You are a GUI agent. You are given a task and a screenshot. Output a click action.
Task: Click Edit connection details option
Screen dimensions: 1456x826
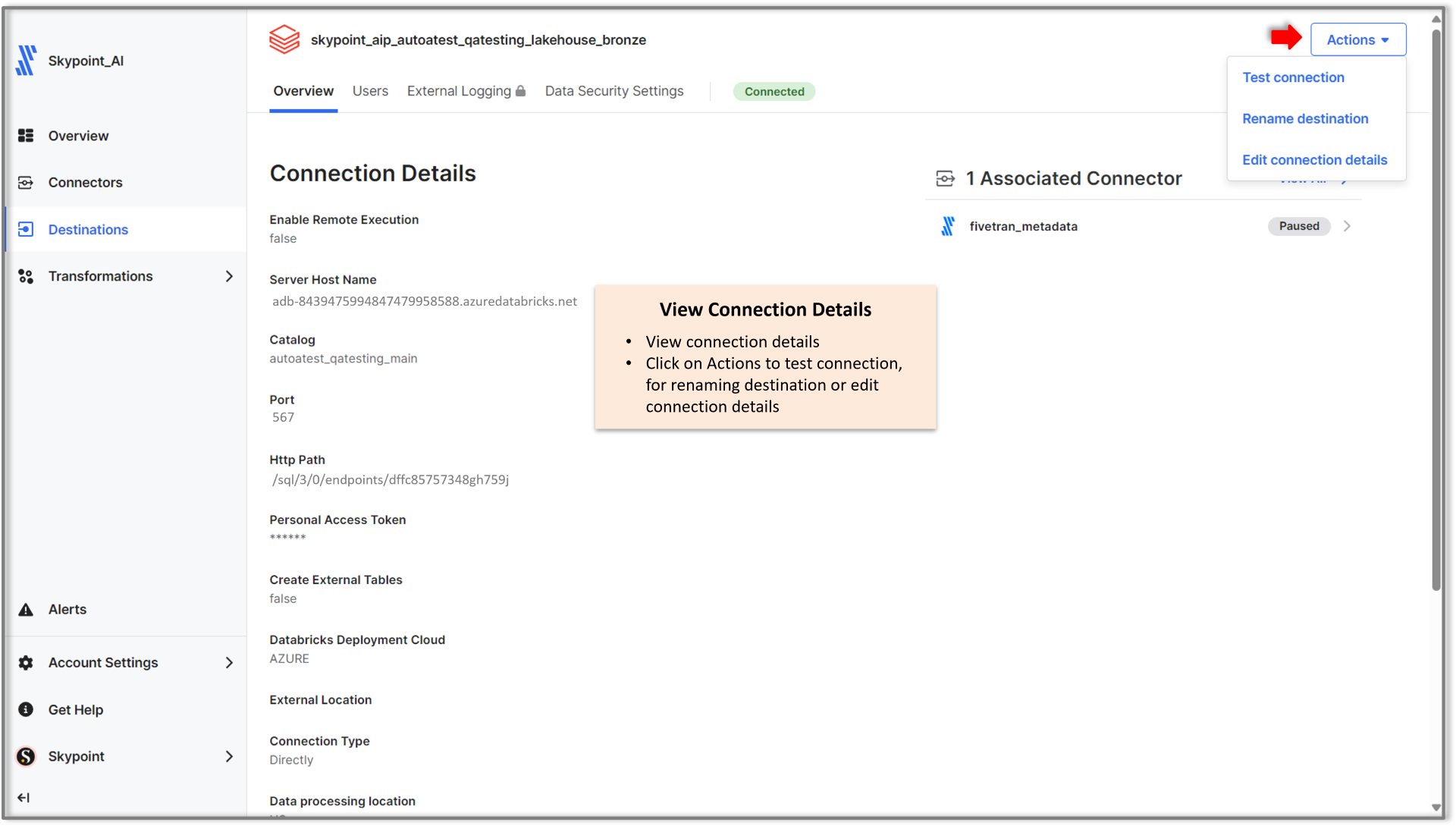point(1314,160)
